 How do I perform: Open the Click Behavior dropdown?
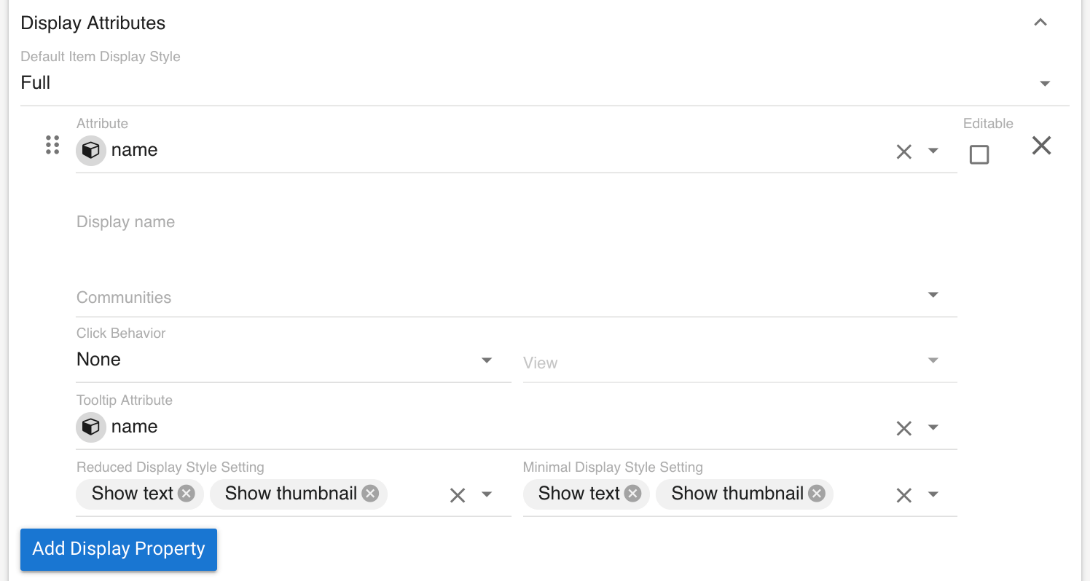coord(487,360)
